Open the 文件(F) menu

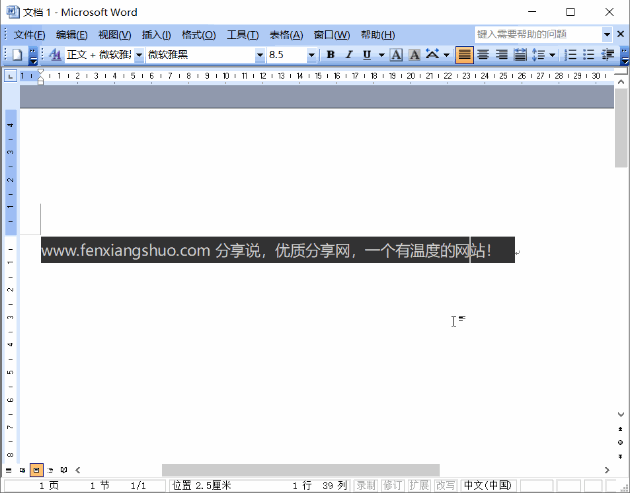(29, 35)
